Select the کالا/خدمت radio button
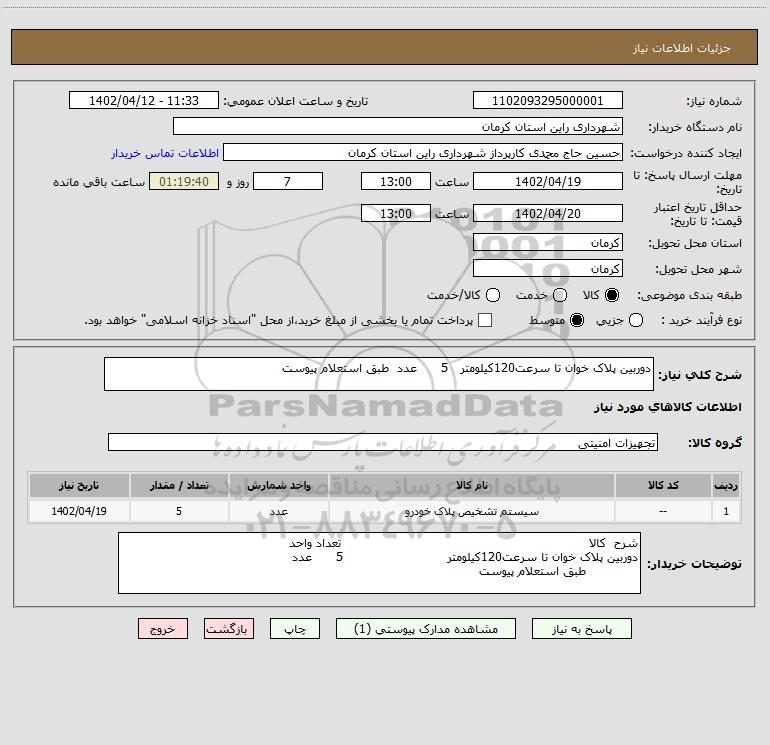Screen dimensions: 770x745 493,295
